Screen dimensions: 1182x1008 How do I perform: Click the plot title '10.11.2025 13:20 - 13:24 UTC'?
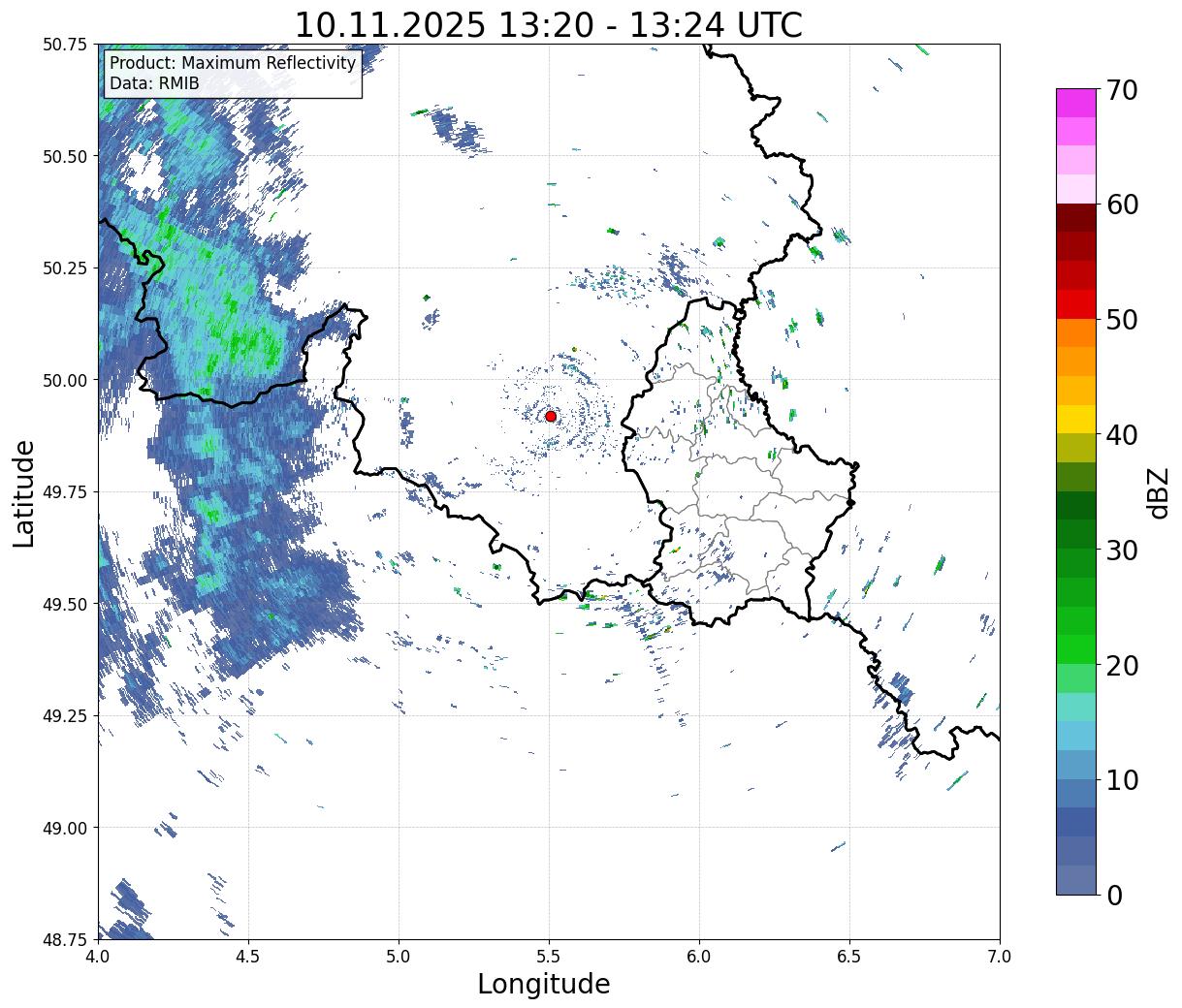(548, 24)
